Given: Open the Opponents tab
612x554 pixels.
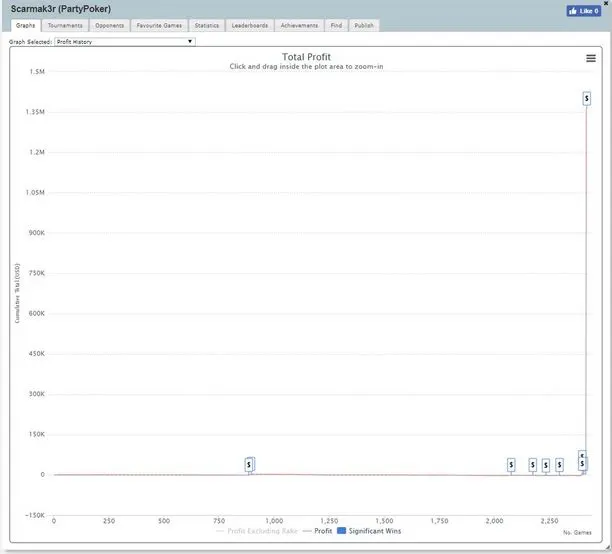Looking at the screenshot, I should click(110, 25).
